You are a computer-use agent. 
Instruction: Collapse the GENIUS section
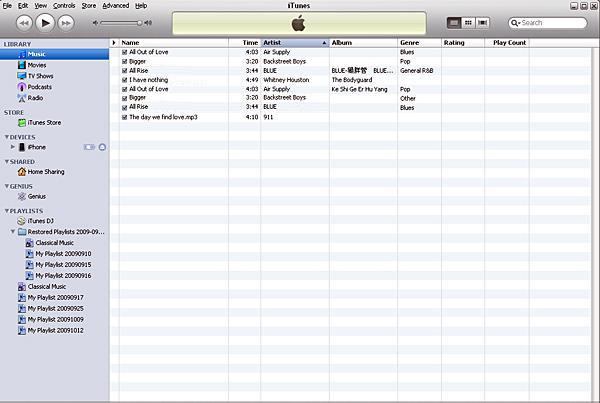click(x=7, y=186)
